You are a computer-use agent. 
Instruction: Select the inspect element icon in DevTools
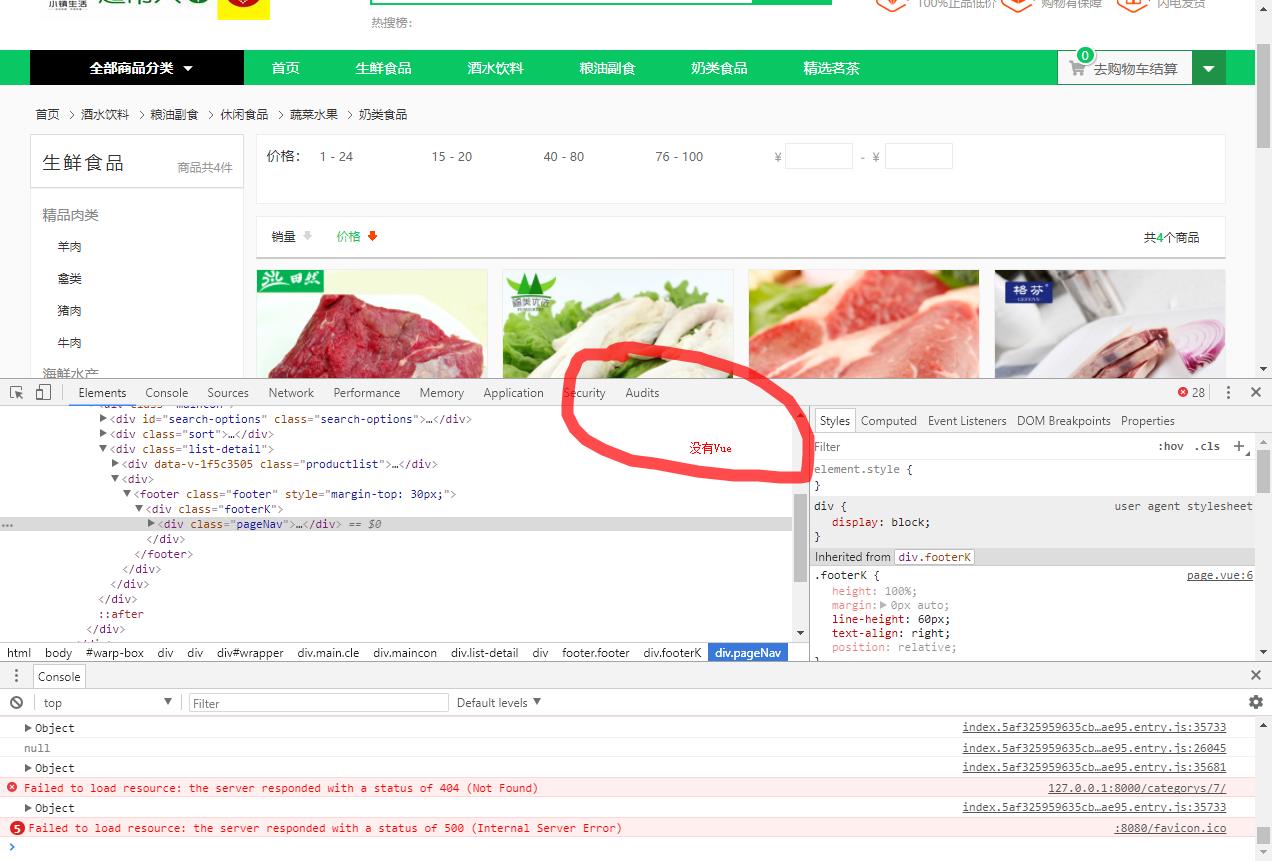click(x=16, y=392)
